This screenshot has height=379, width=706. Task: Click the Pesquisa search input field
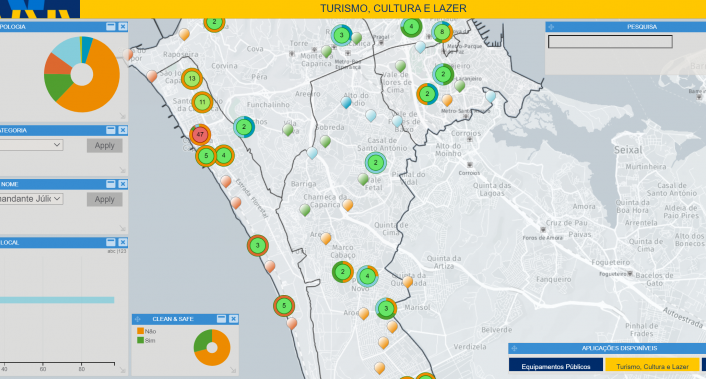tap(610, 42)
